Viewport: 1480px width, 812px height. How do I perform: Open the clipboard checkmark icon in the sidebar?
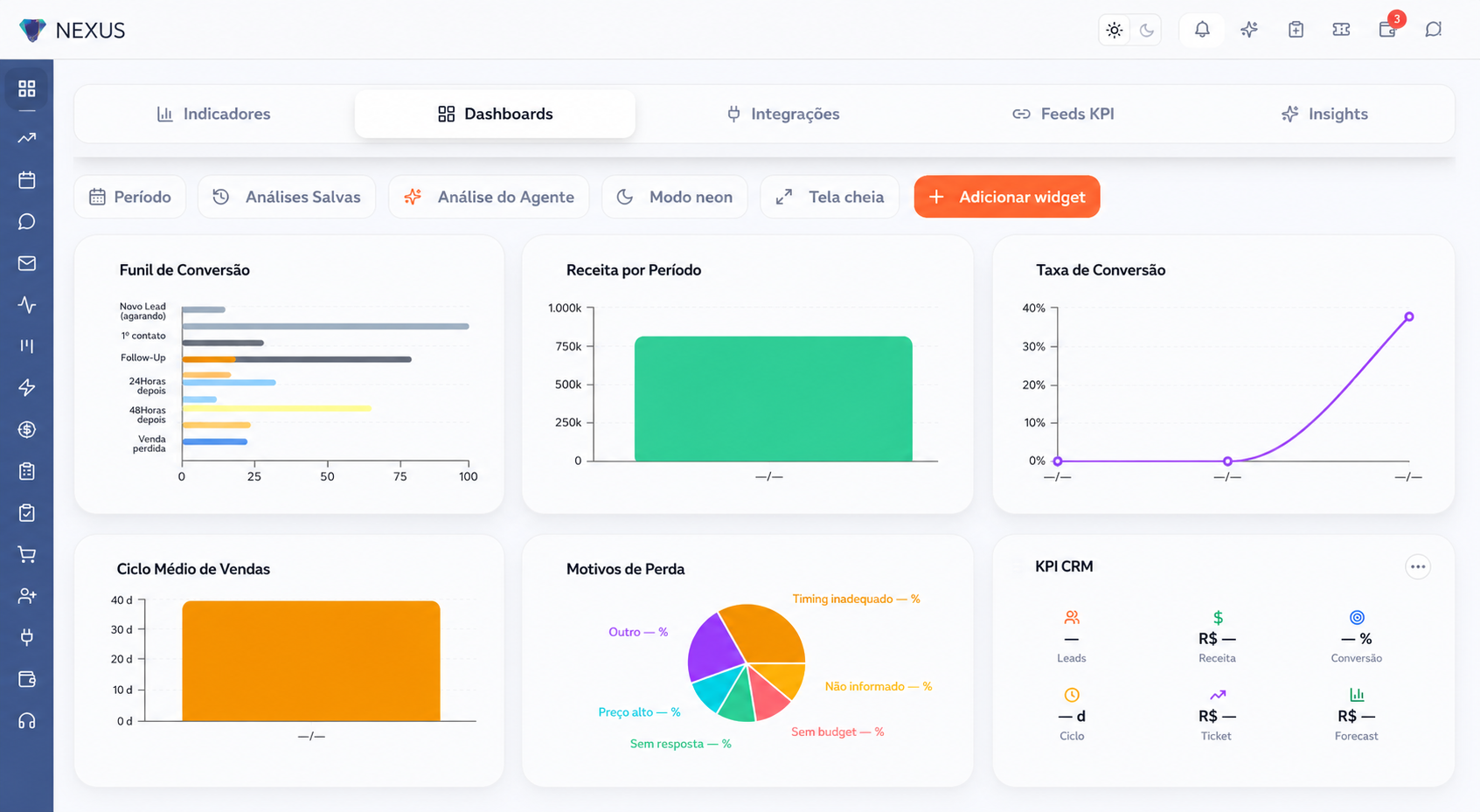27,513
